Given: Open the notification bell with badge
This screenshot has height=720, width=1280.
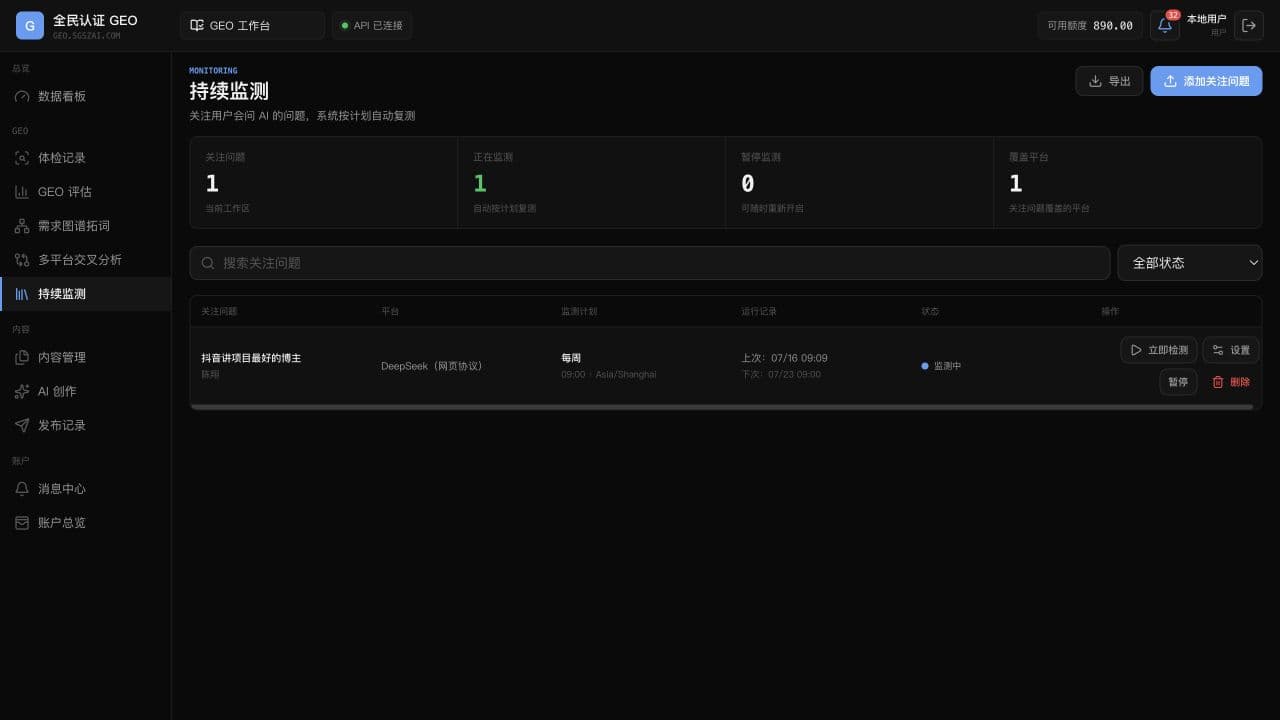Looking at the screenshot, I should click(1165, 25).
